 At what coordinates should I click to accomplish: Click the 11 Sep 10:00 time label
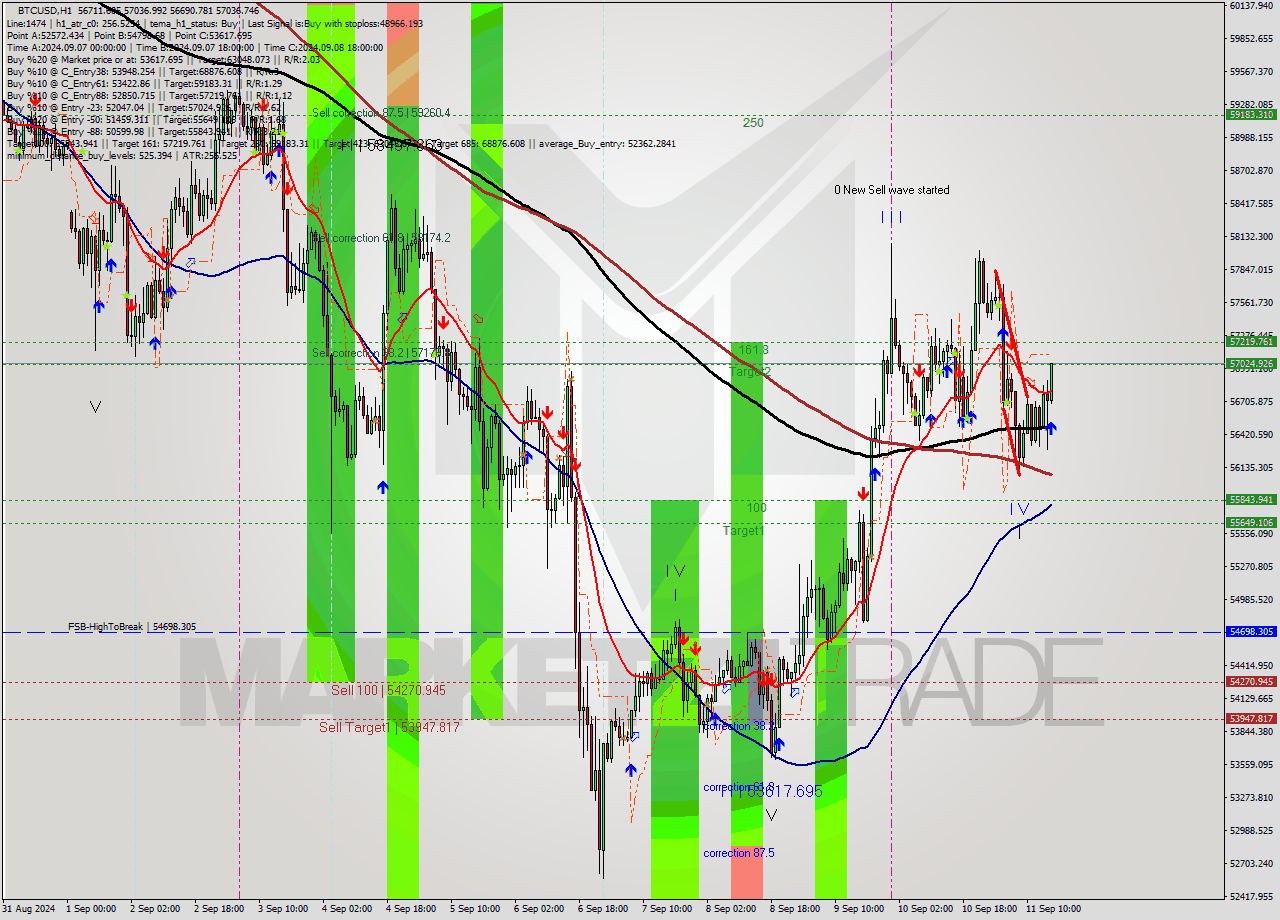point(1055,909)
